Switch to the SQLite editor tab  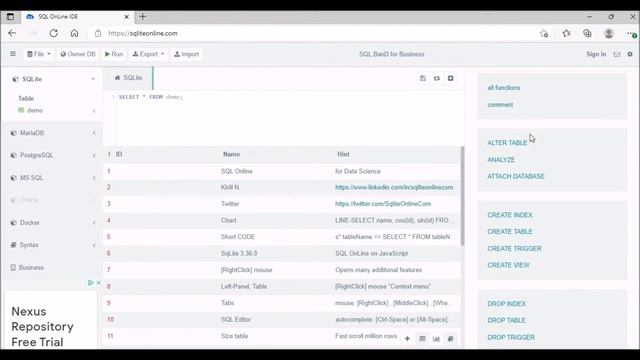coord(128,78)
